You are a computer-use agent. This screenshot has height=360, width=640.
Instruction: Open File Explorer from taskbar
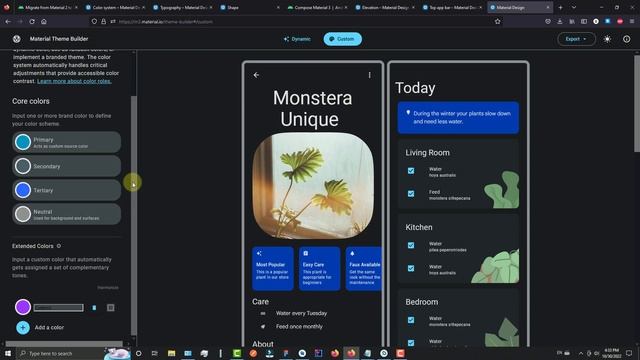171,353
